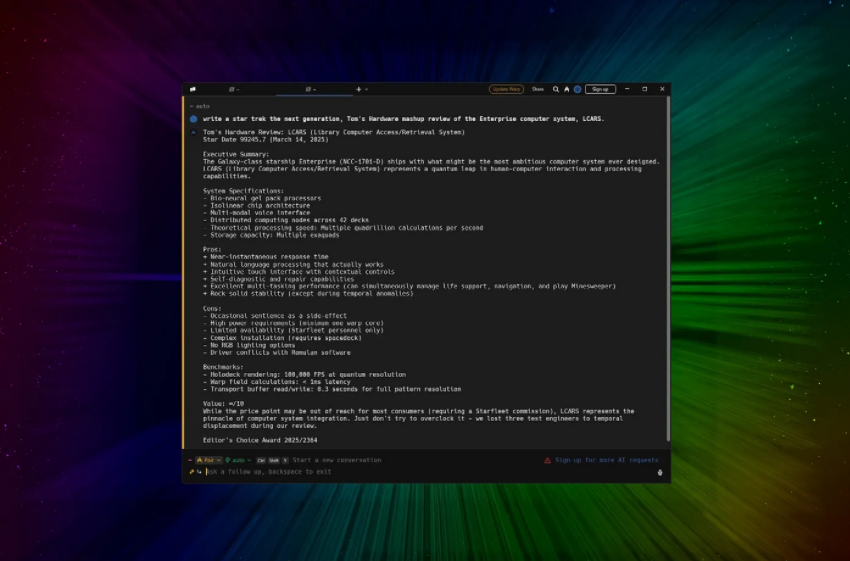The height and width of the screenshot is (561, 850).
Task: Expand the new-tab options chevron
Action: [x=366, y=89]
